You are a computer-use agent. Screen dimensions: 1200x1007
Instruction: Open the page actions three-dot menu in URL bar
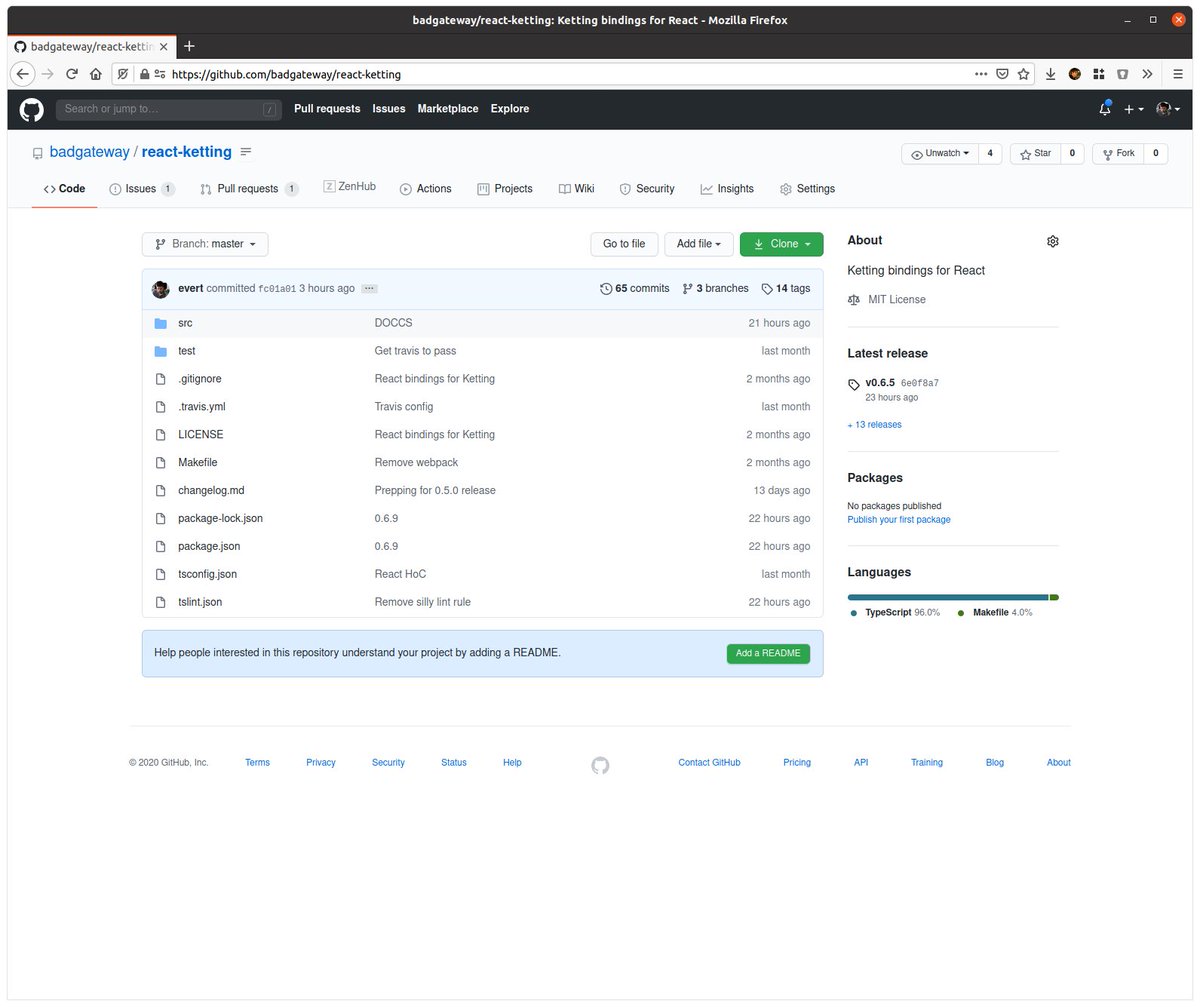point(981,74)
